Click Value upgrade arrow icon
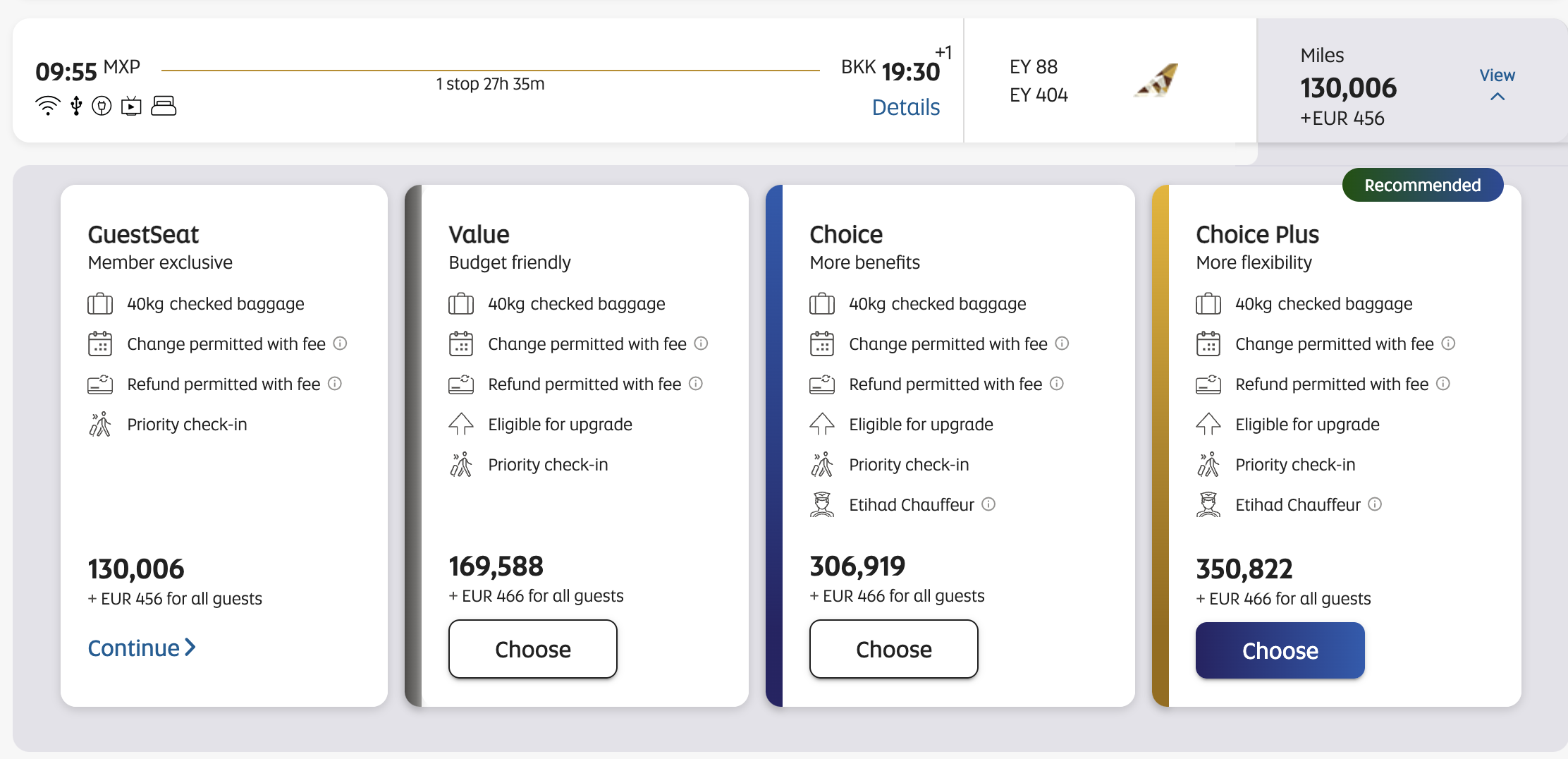 click(461, 424)
